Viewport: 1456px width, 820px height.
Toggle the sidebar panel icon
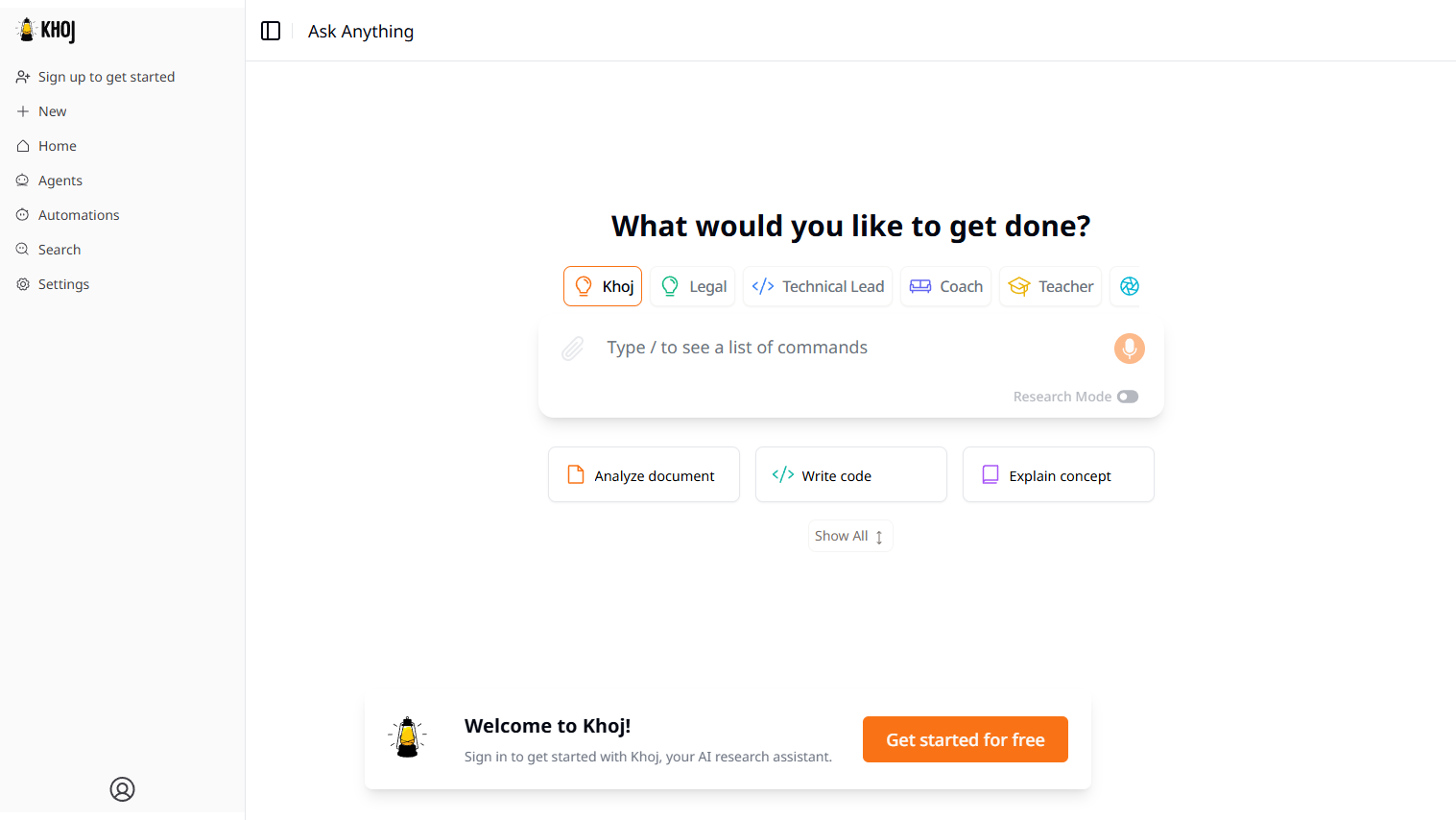[271, 31]
